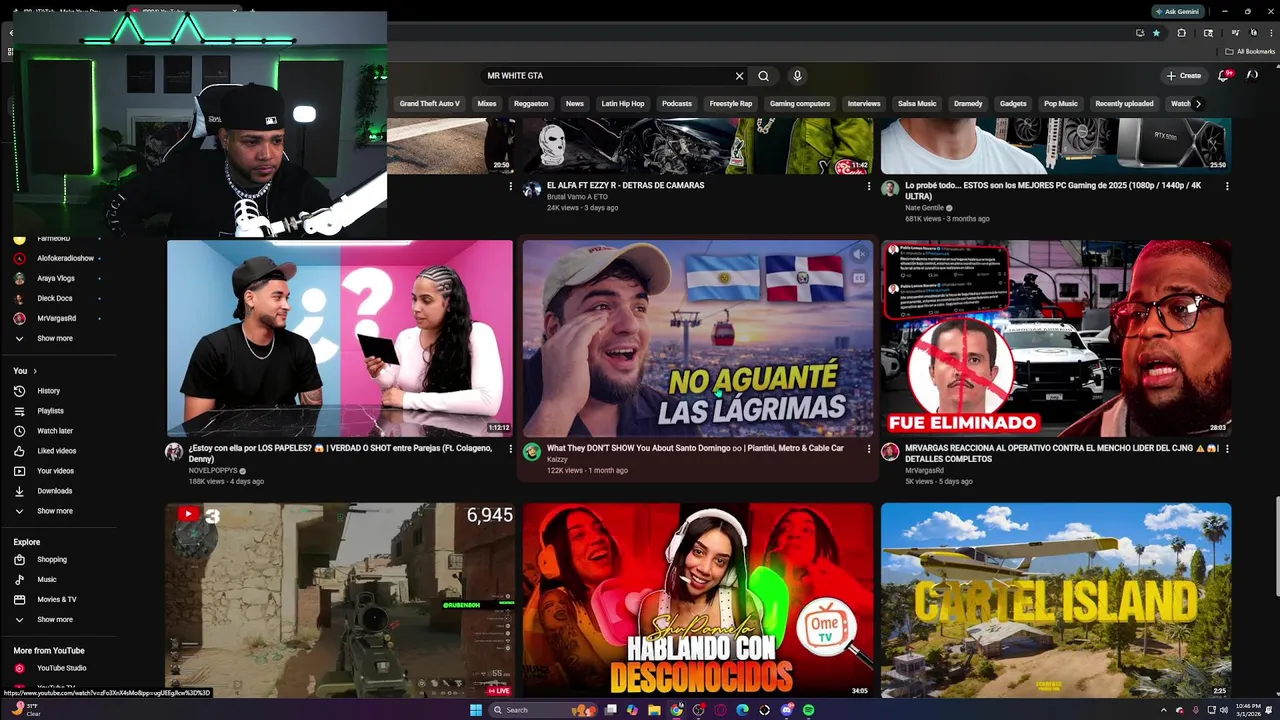Open the CARTEL ISLAND video thumbnail
1280x720 pixels.
(1056, 600)
